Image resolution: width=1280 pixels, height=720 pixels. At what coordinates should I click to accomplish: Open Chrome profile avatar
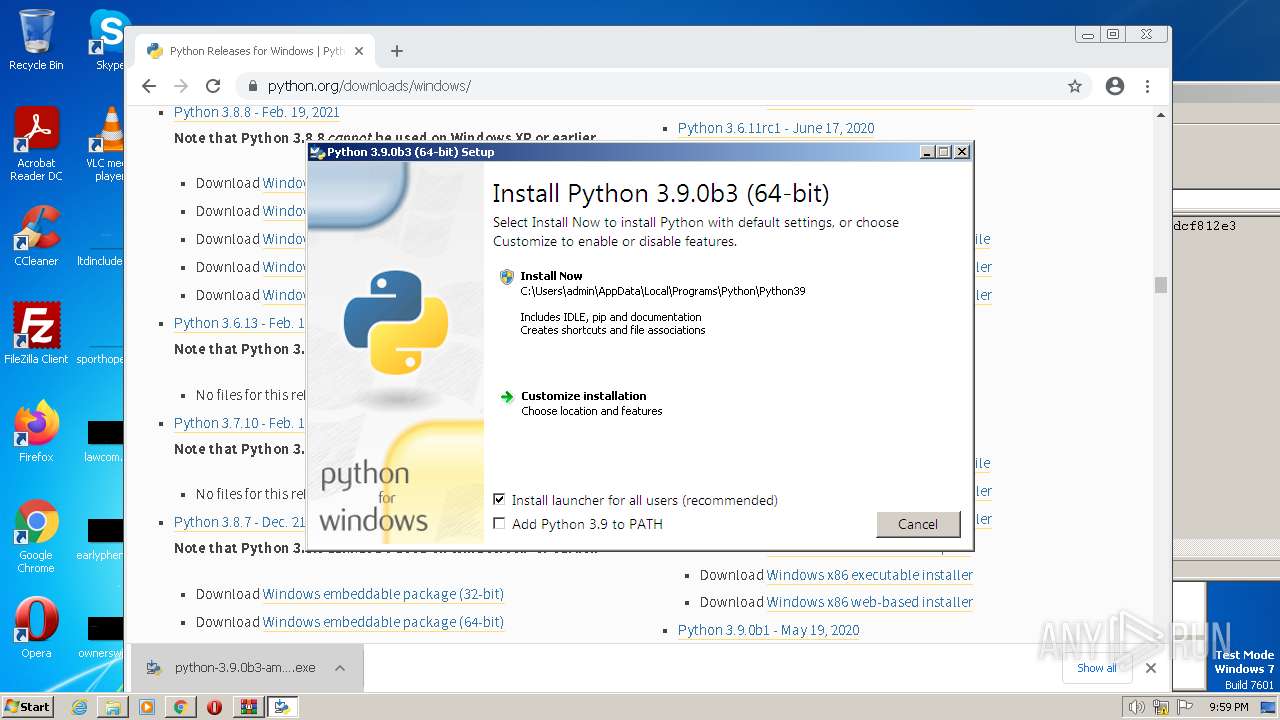click(x=1115, y=86)
